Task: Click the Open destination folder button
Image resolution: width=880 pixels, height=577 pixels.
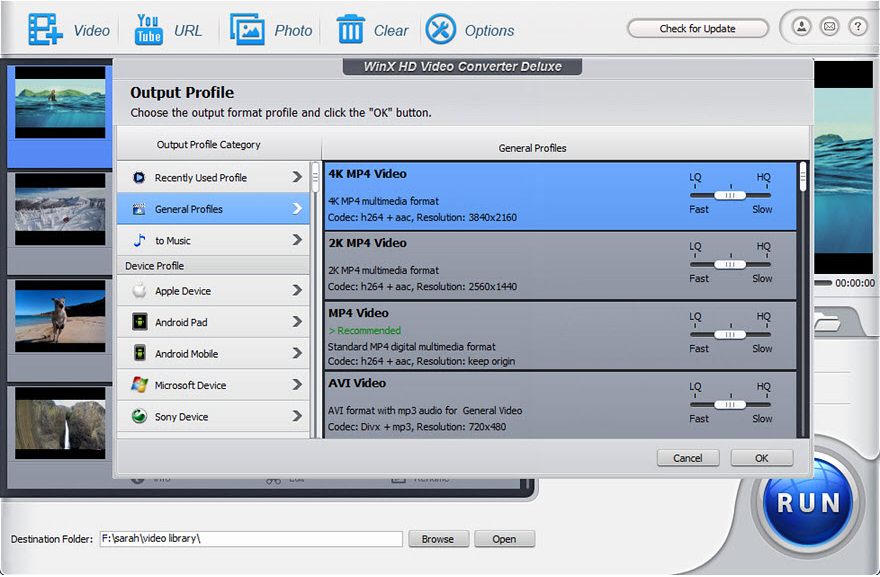Action: coord(504,539)
